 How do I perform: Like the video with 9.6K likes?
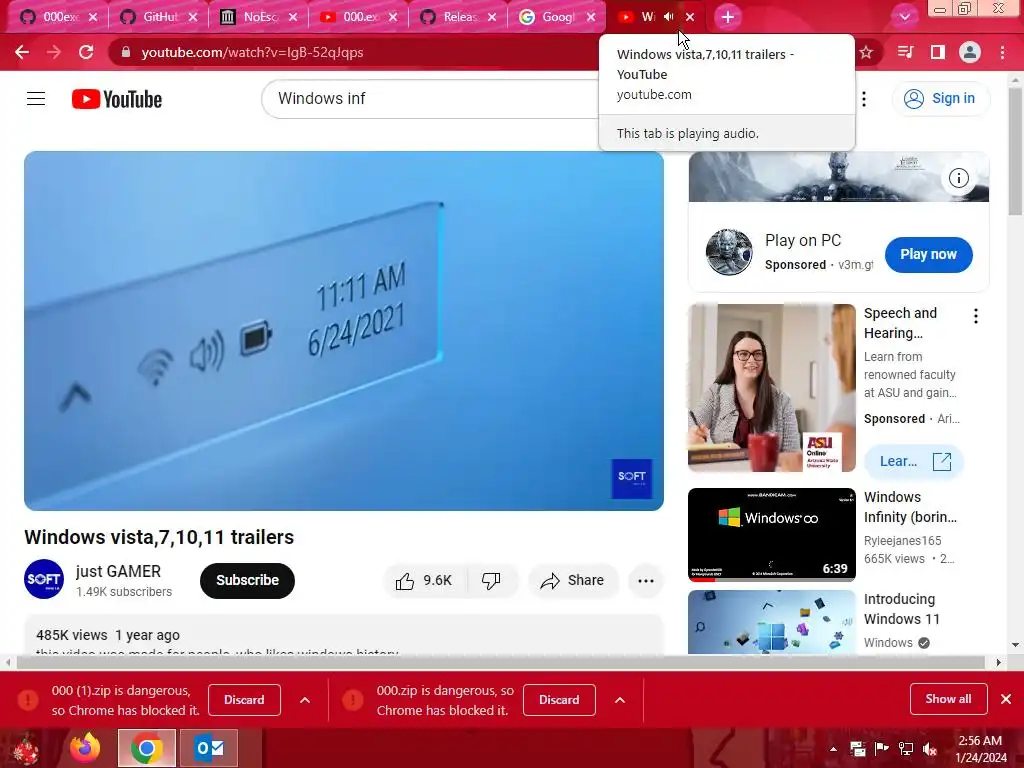(424, 580)
